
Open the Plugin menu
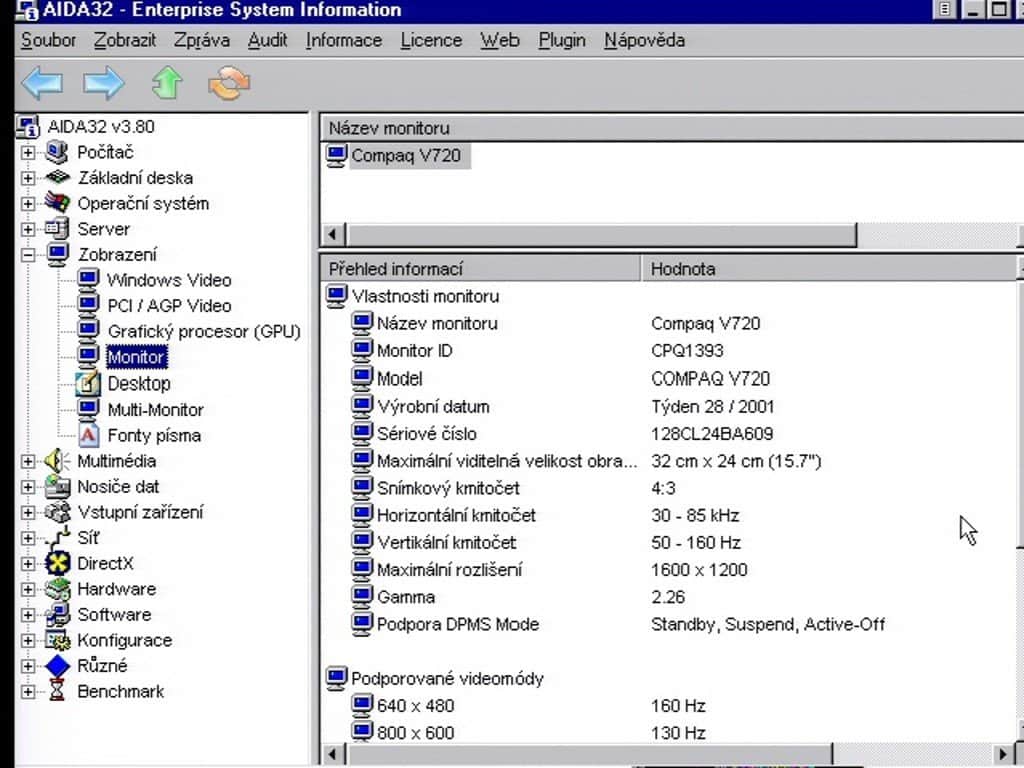(x=562, y=40)
